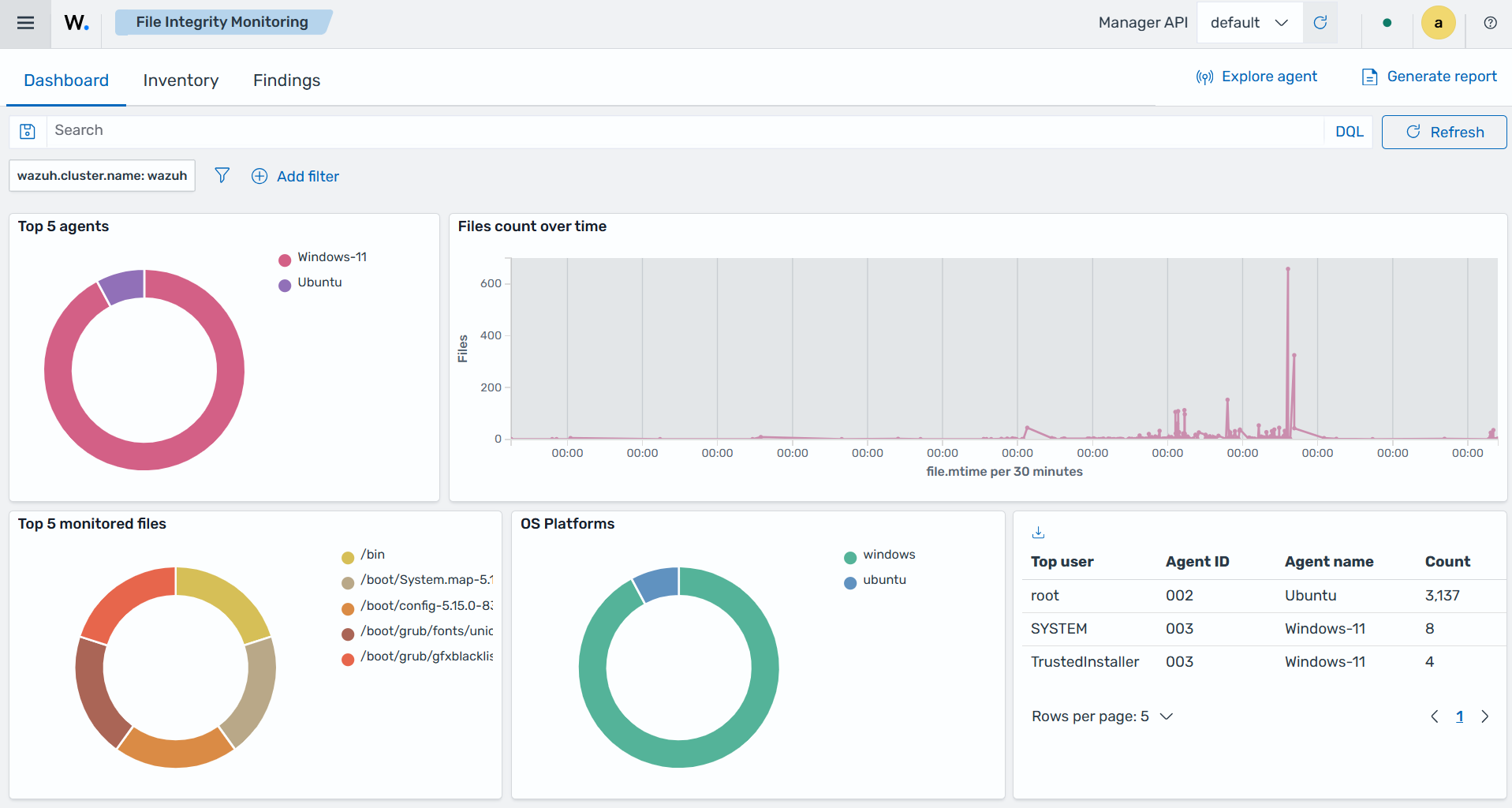This screenshot has width=1512, height=808.
Task: Toggle the Windows-11 legend color dot
Action: click(x=285, y=260)
